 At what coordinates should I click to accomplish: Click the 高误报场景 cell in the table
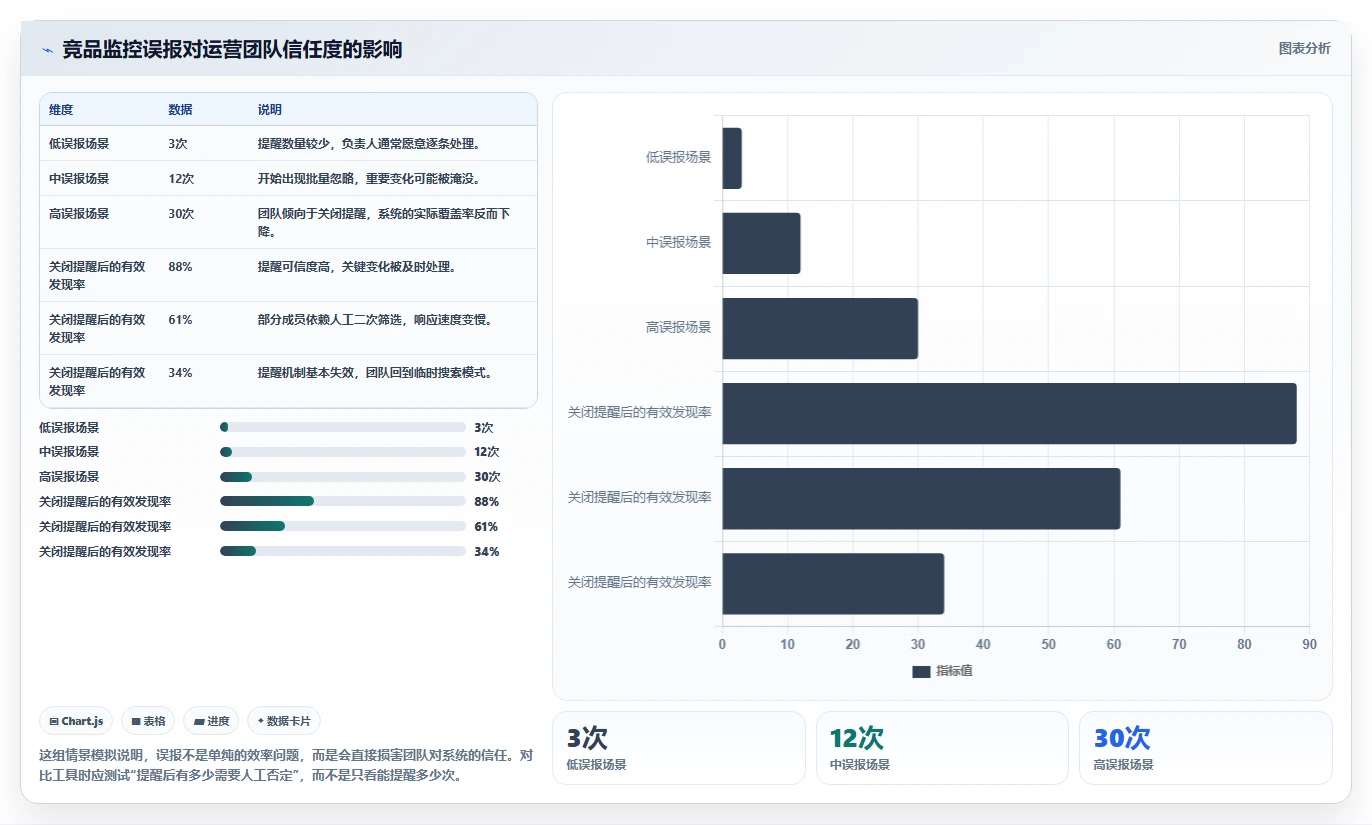click(79, 214)
